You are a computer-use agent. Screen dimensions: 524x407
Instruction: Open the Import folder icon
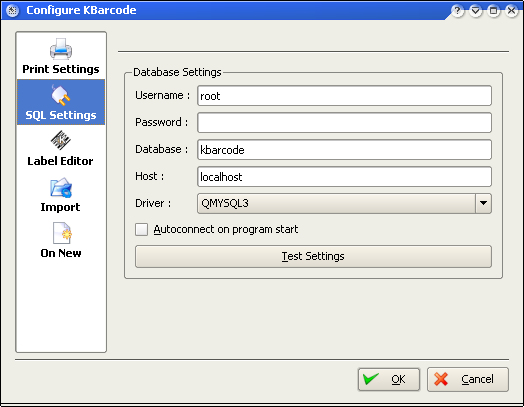point(61,187)
